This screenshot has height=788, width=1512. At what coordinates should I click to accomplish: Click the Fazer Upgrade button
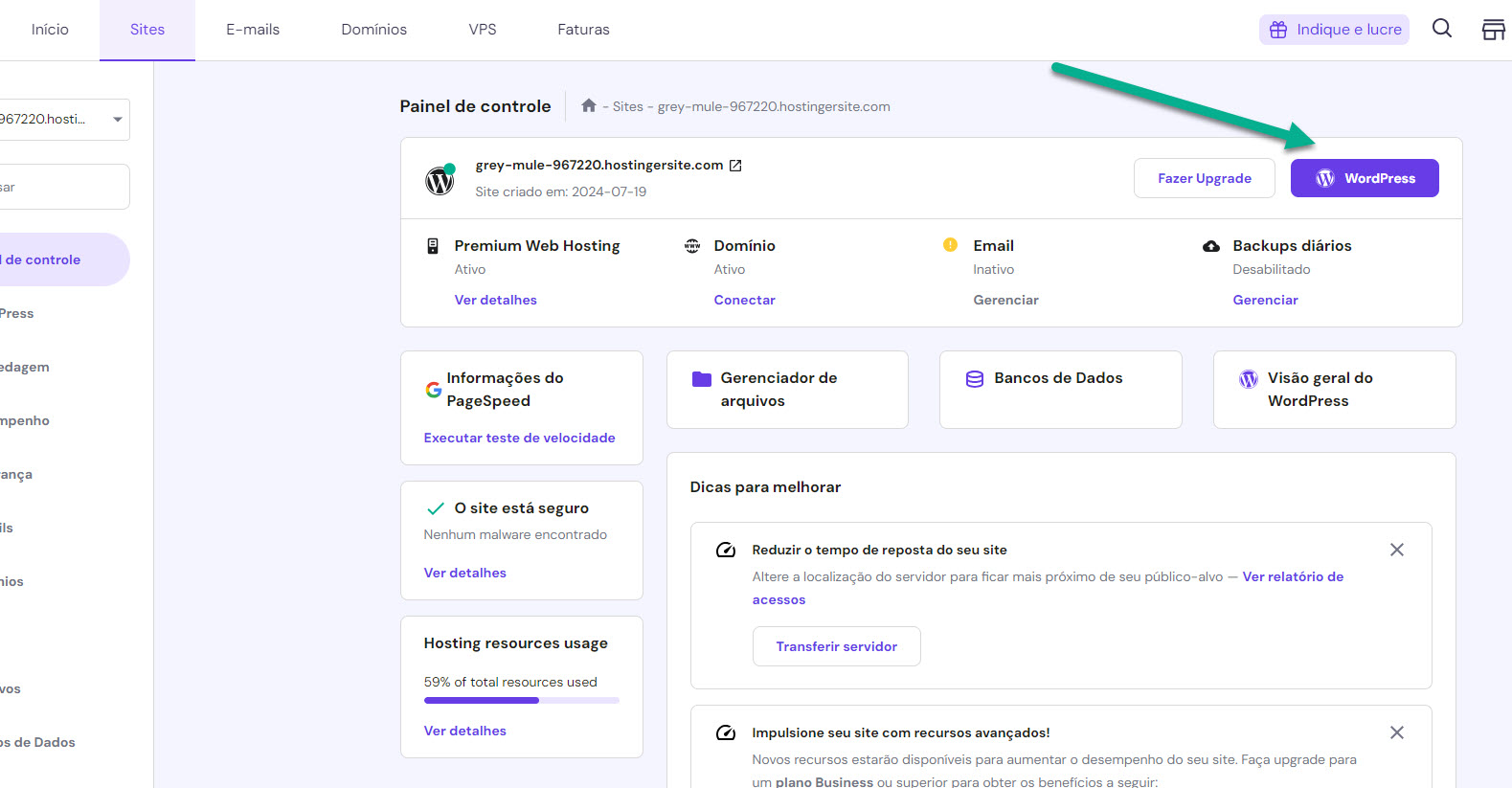1205,178
